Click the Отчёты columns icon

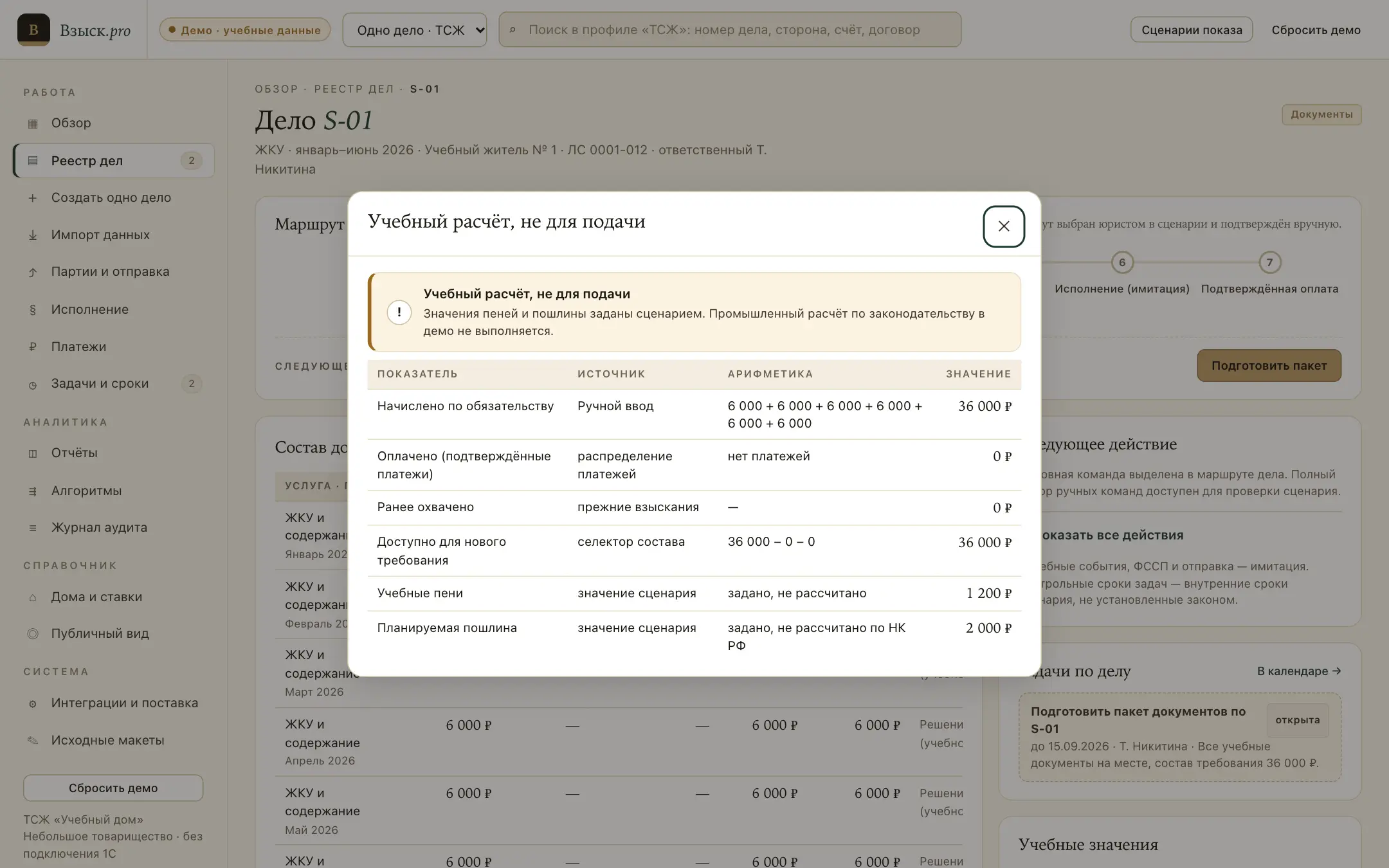coord(33,453)
